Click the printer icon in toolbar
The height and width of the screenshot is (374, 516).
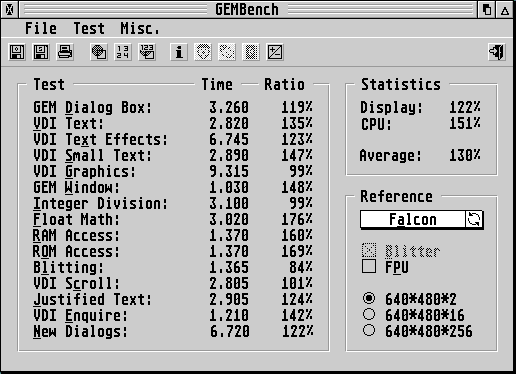coord(65,52)
